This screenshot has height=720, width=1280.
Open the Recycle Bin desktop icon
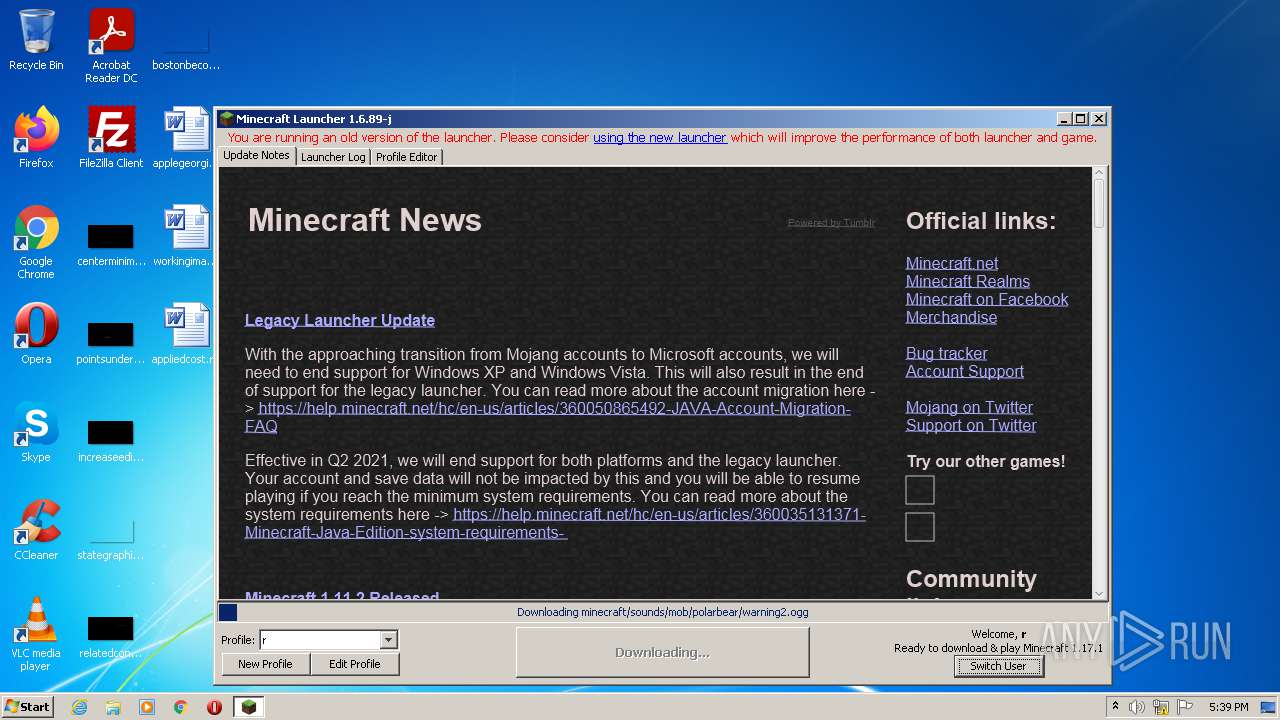pos(36,40)
